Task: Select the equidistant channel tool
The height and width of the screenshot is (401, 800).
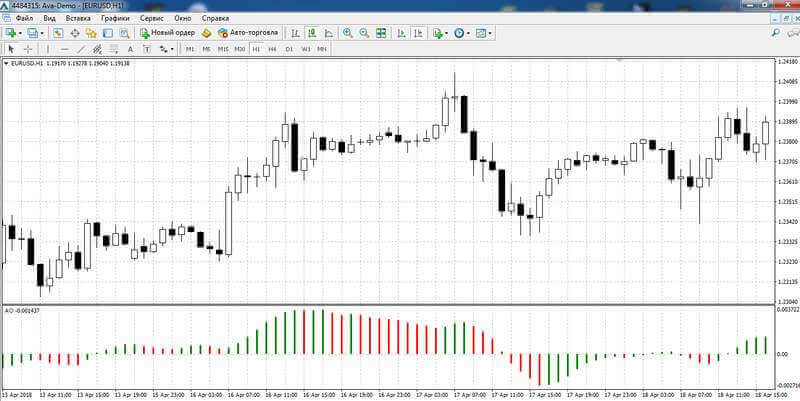Action: pos(97,49)
